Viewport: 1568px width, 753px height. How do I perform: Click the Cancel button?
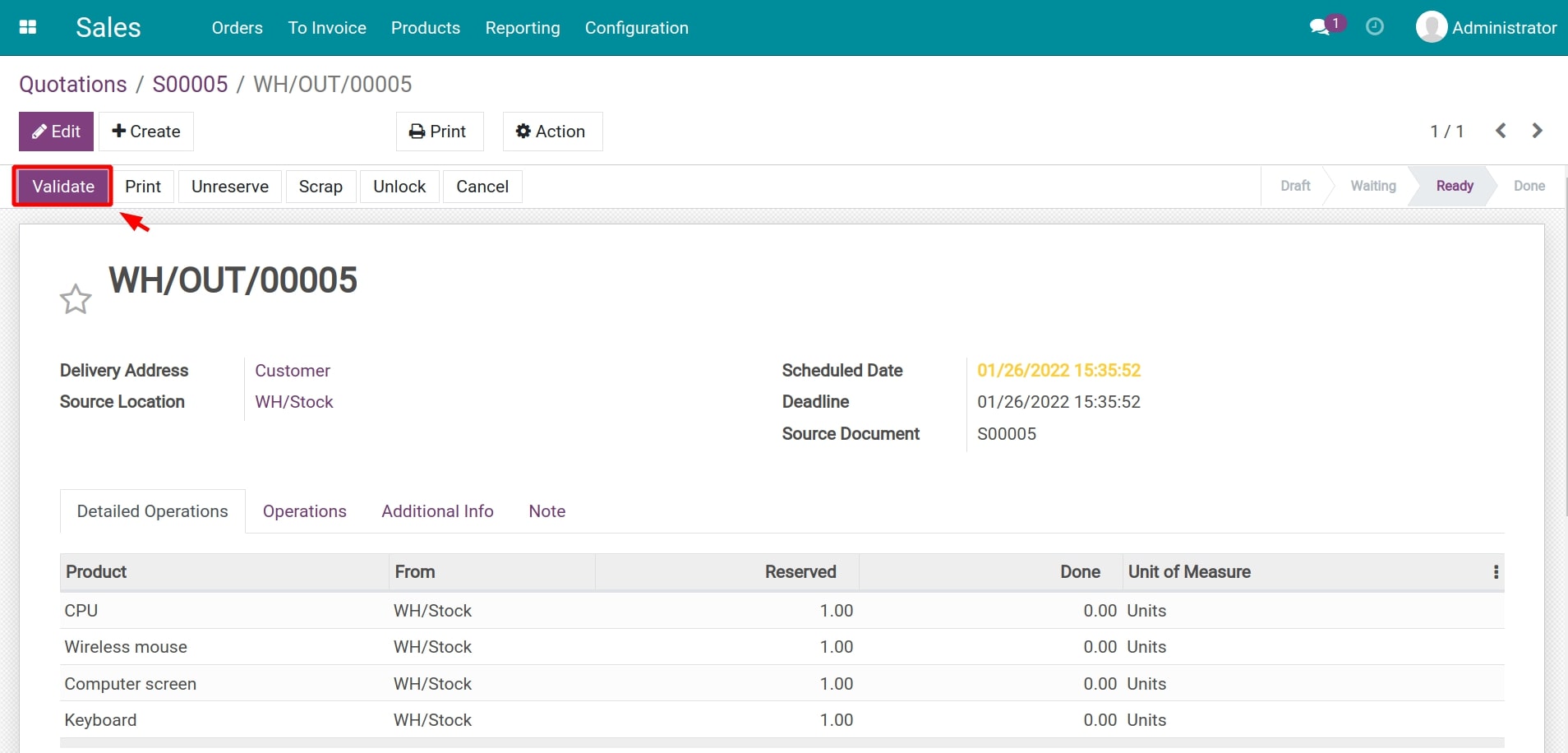click(x=482, y=187)
